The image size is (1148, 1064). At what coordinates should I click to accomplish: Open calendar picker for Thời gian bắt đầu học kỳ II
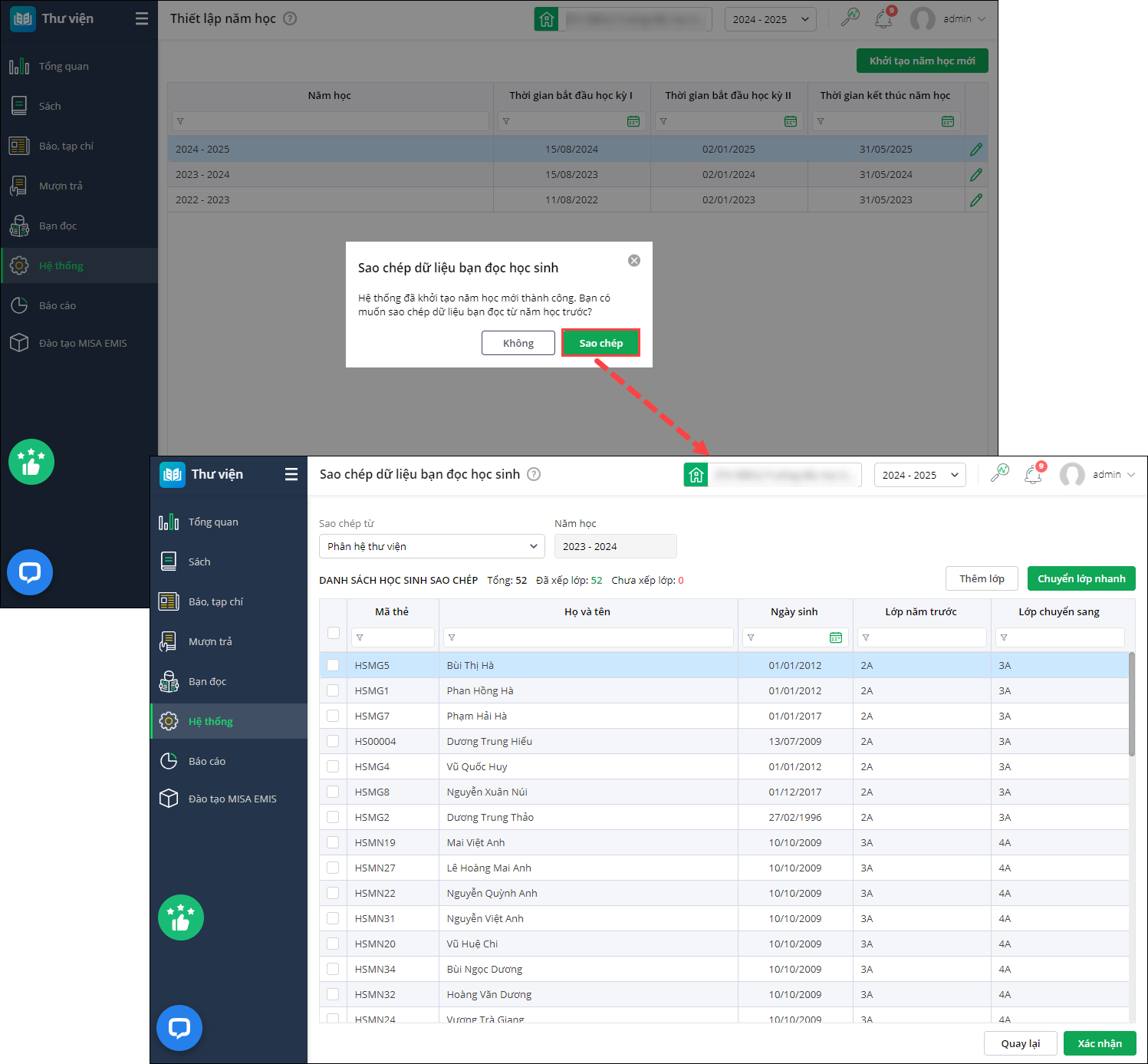[791, 121]
